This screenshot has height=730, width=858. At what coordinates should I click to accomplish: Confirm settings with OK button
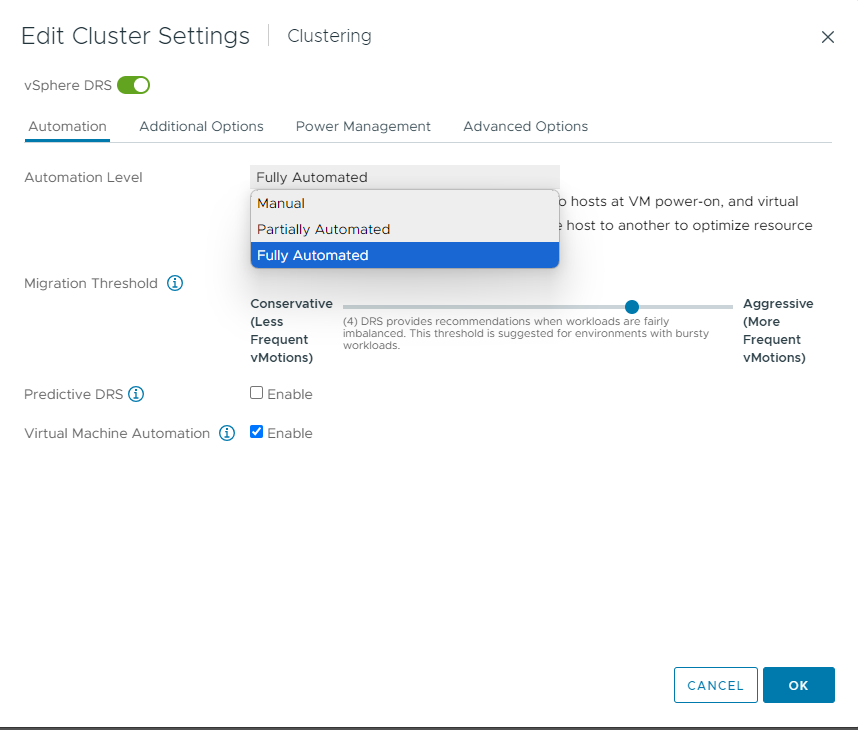799,685
